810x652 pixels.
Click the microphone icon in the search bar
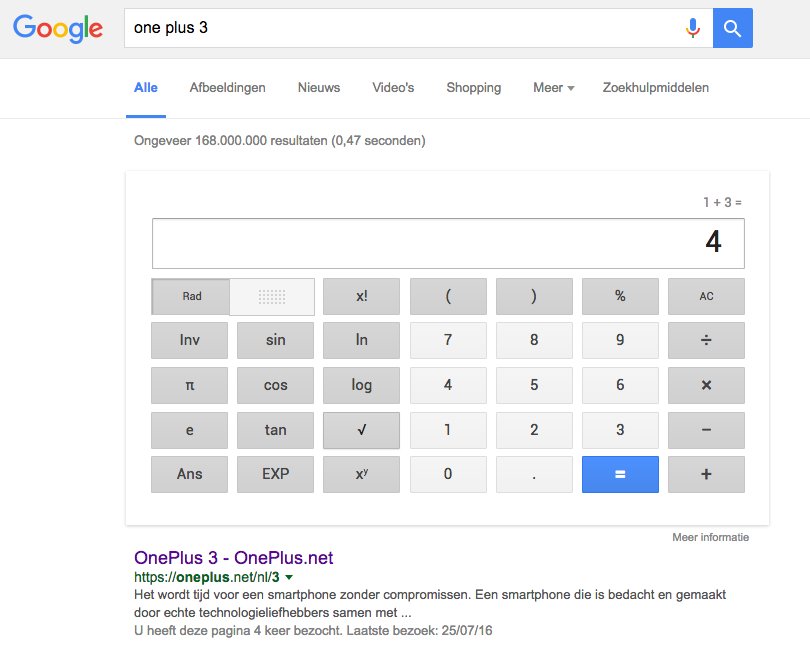(x=694, y=28)
